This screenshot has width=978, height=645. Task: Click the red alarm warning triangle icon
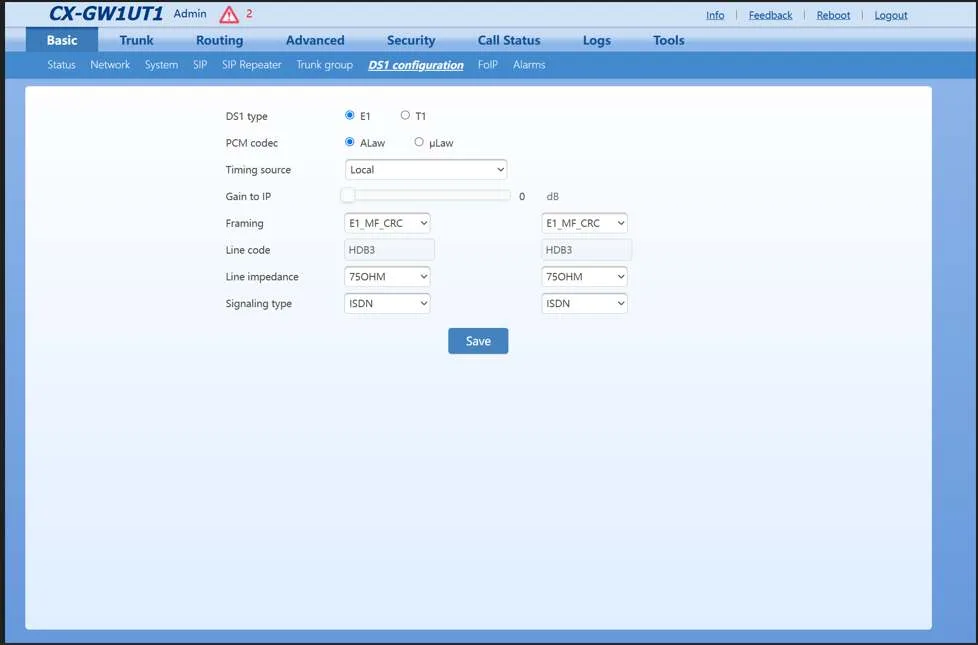click(x=229, y=14)
